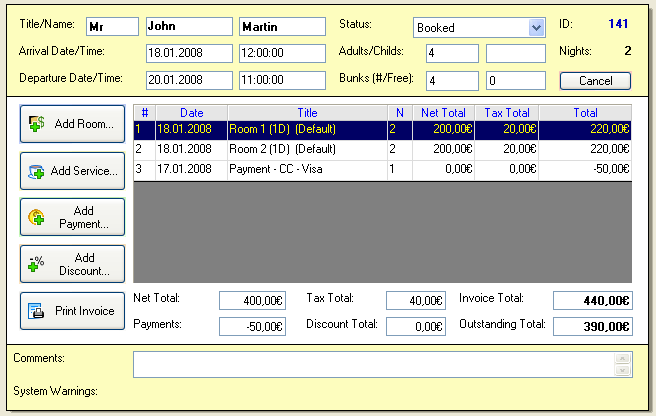Open the Status dropdown showing Booked
Screen dimensions: 656x416
[479, 28]
